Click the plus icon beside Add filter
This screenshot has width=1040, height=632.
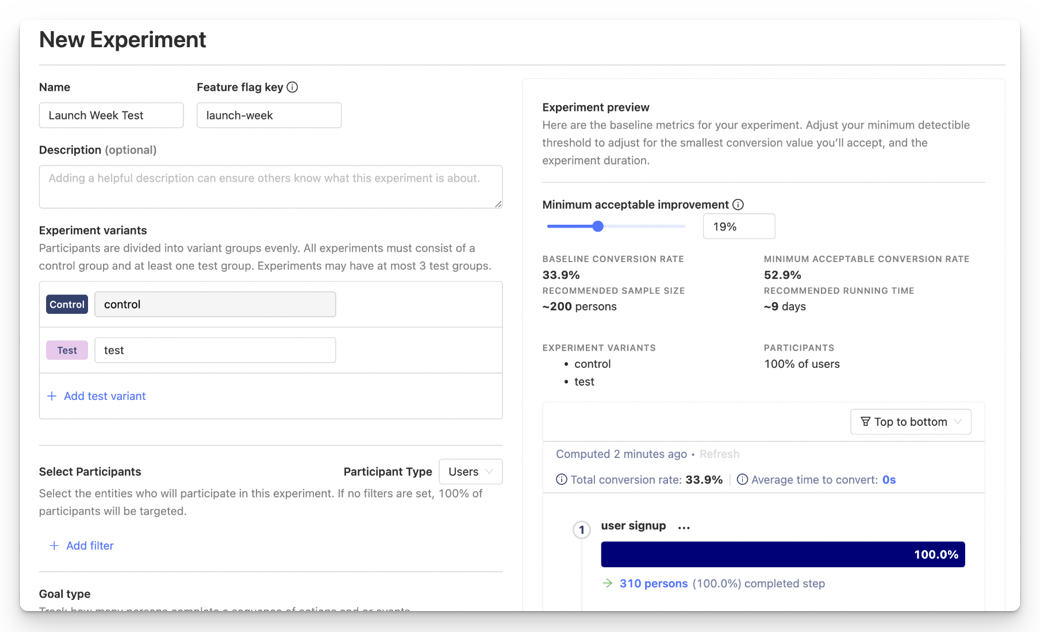tap(54, 546)
